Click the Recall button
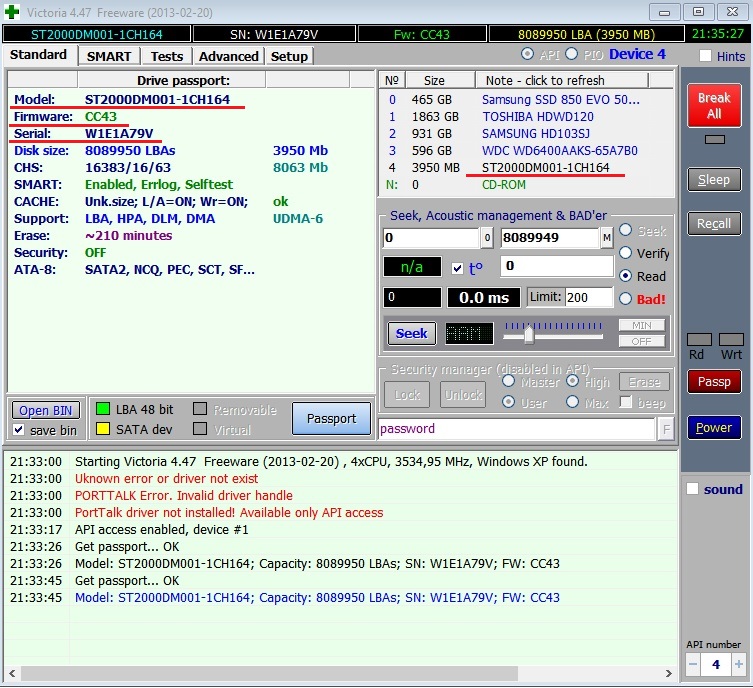 [x=714, y=224]
